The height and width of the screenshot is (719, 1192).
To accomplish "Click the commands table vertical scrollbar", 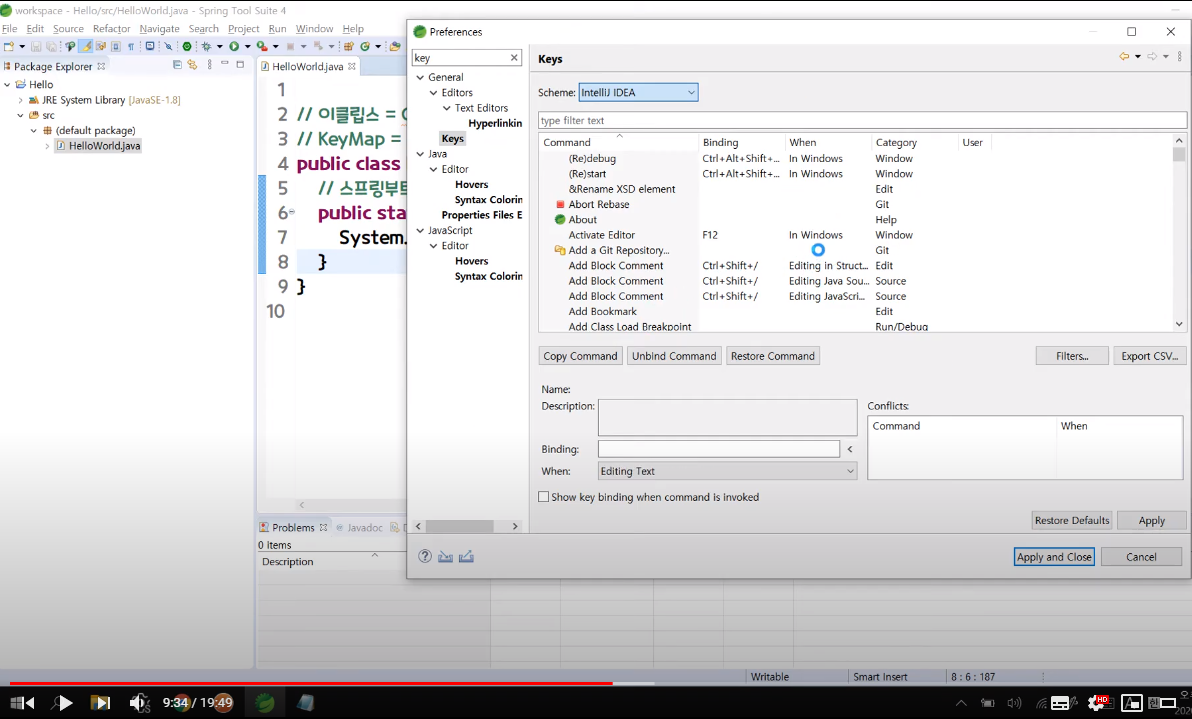I will (1179, 233).
